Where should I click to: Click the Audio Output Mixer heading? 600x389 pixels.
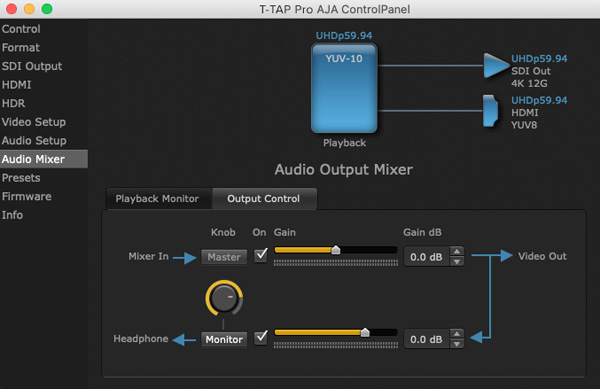coord(344,169)
